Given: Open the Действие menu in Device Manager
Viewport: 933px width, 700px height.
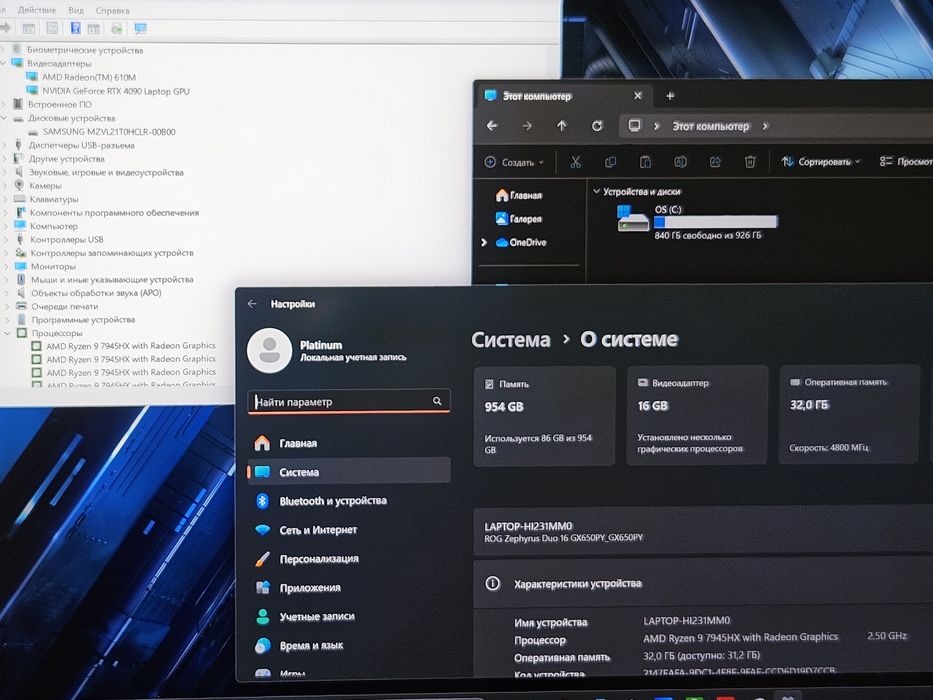Looking at the screenshot, I should tap(37, 10).
